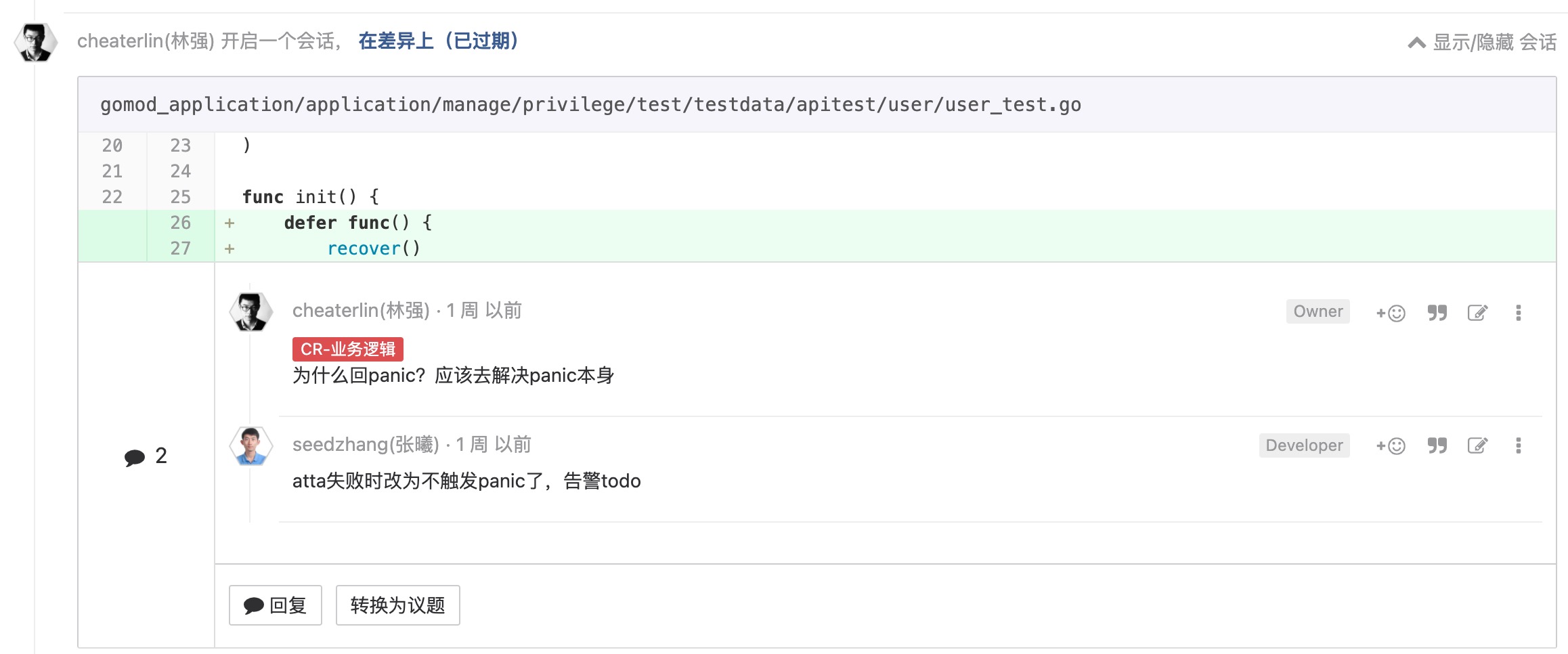Click the CR-业务逻辑 red label

click(x=348, y=349)
